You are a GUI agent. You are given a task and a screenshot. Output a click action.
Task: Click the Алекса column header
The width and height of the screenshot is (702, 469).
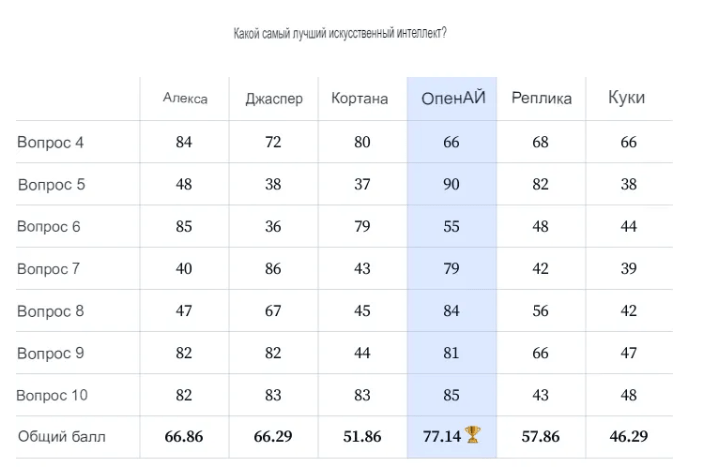pyautogui.click(x=185, y=98)
